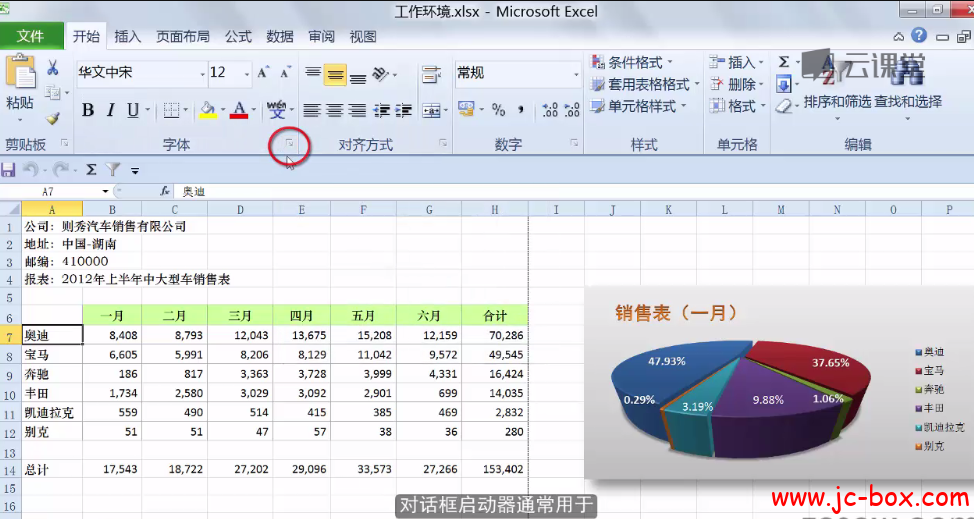The width and height of the screenshot is (974, 519).
Task: Save using the quick access floppy icon
Action: [9, 169]
